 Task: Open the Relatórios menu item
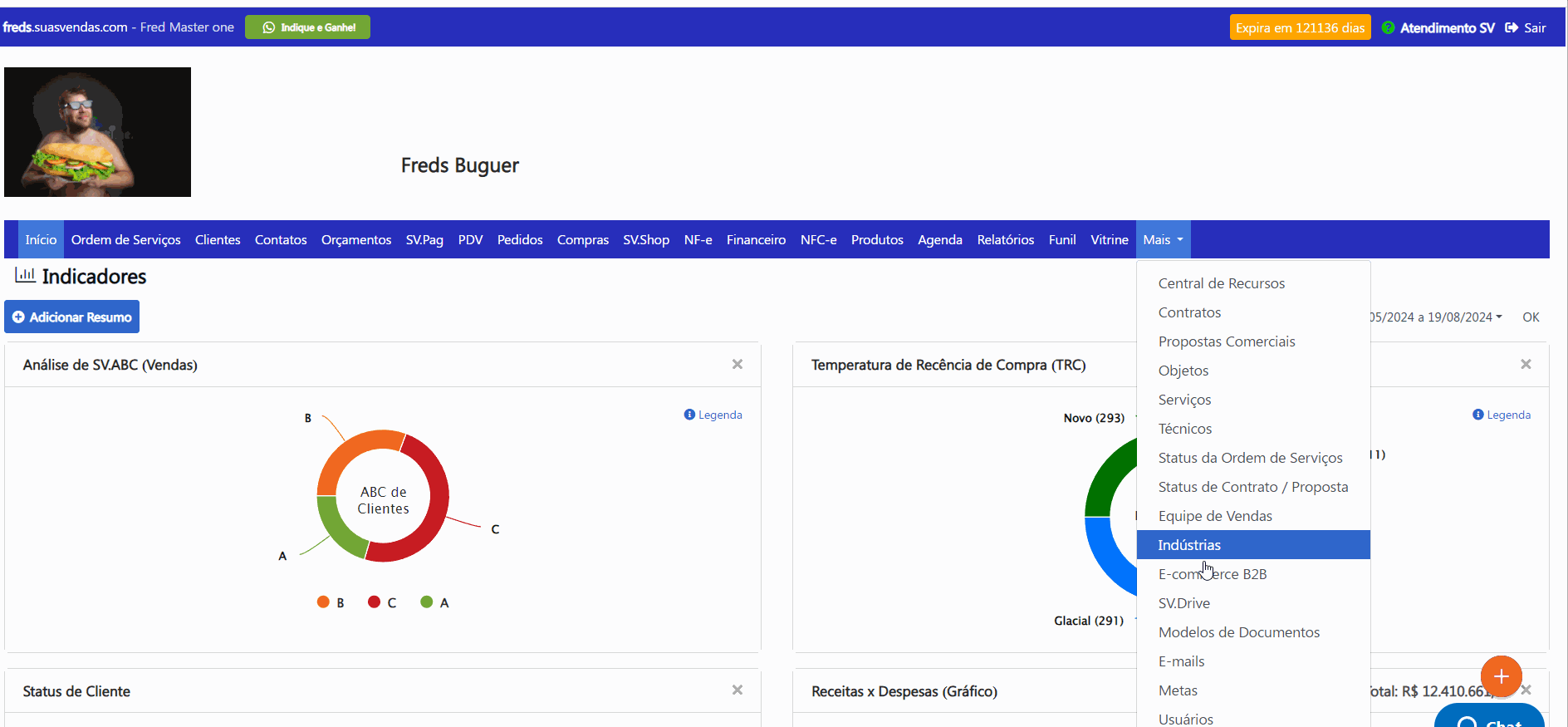1006,239
